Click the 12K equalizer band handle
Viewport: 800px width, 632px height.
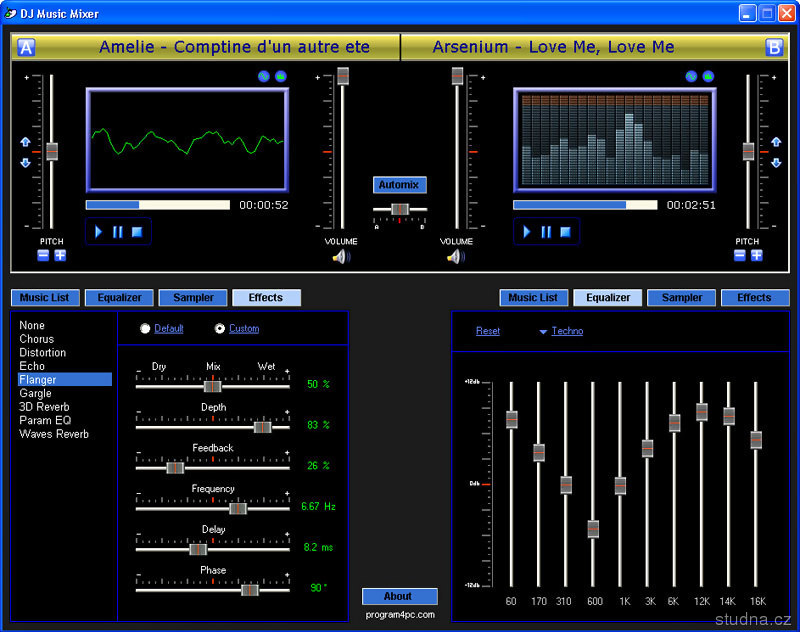[702, 412]
